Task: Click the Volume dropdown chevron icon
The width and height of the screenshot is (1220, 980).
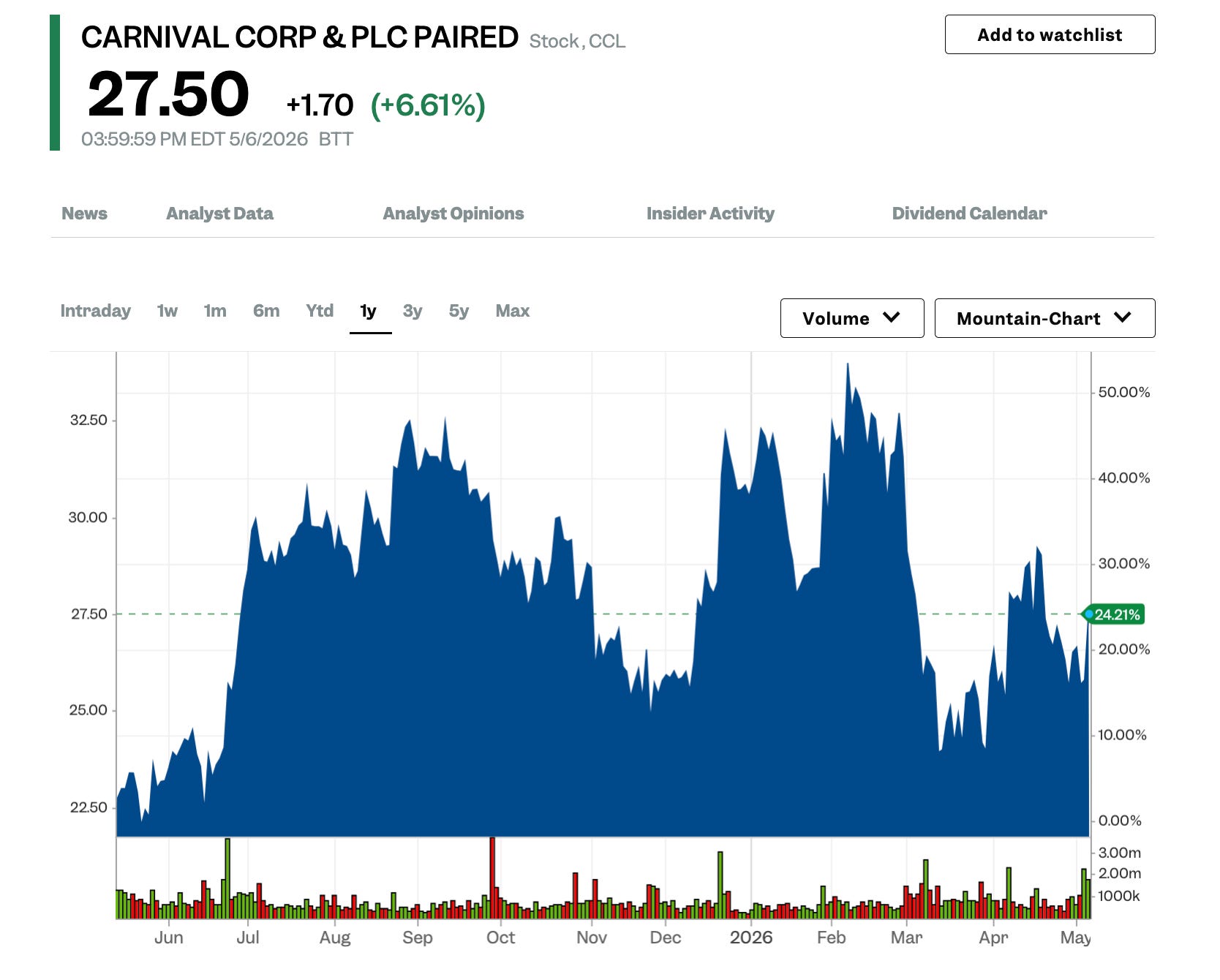Action: click(891, 317)
